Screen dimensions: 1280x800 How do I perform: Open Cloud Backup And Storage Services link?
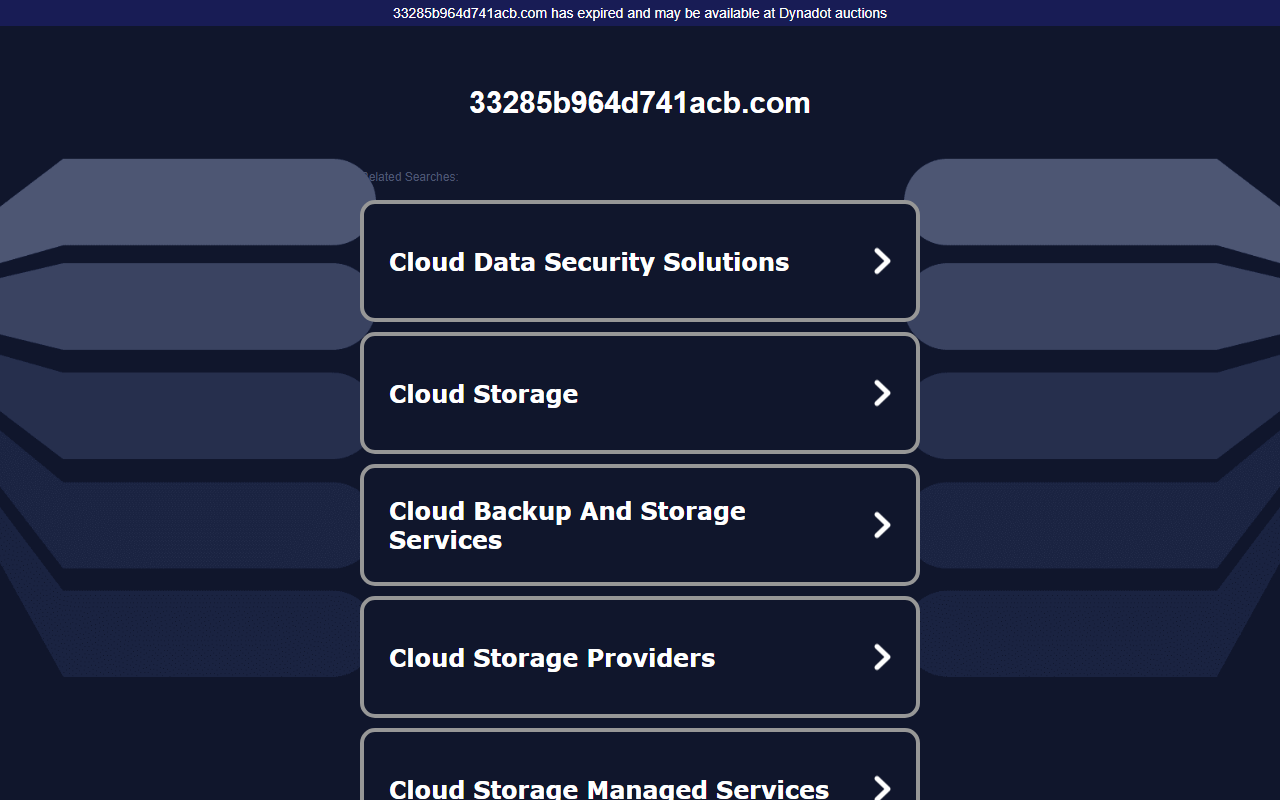(640, 525)
